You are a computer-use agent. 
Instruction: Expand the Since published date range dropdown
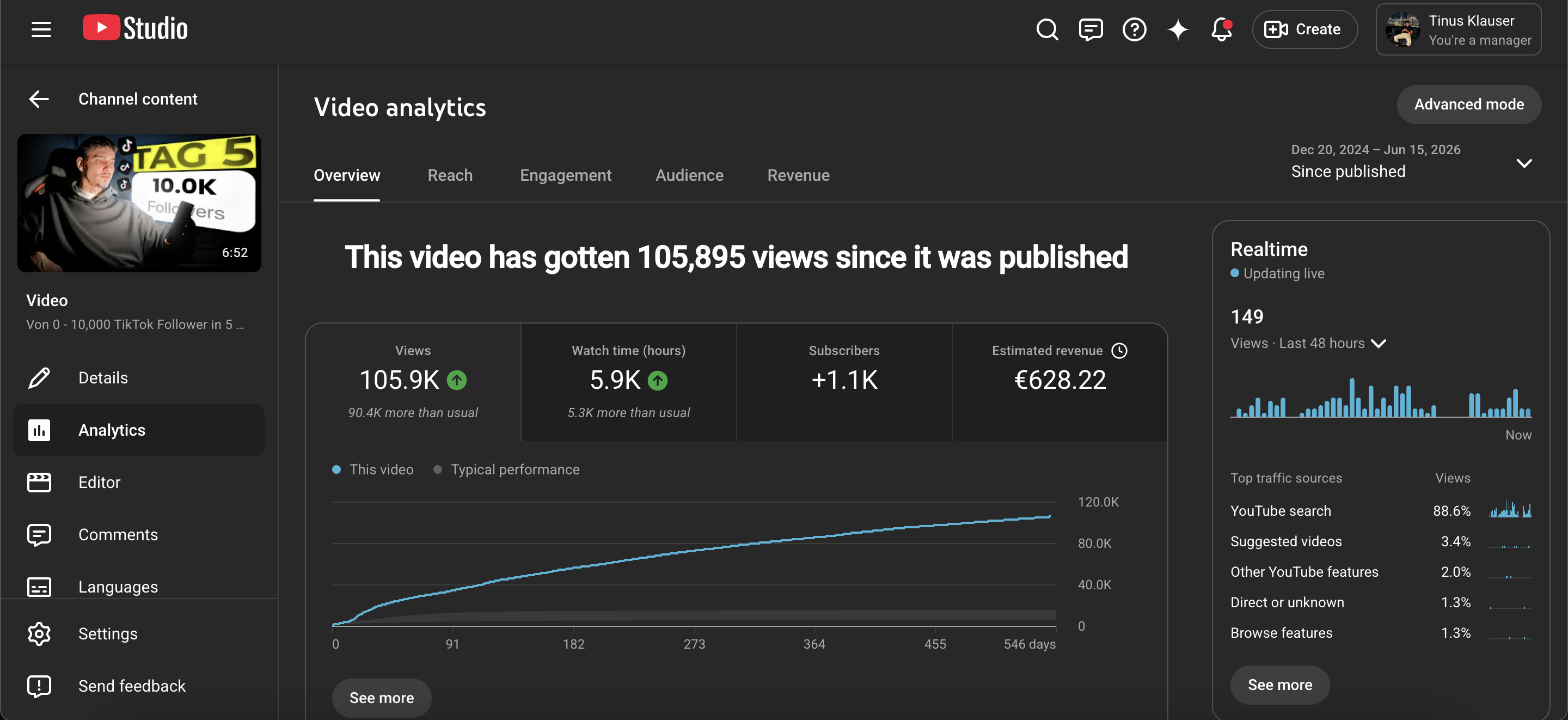pos(1411,162)
